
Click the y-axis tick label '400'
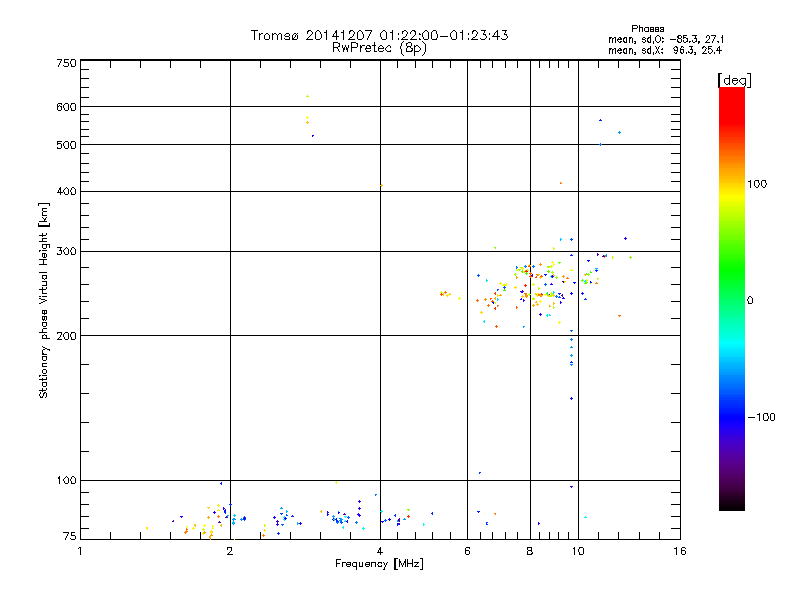(x=66, y=191)
